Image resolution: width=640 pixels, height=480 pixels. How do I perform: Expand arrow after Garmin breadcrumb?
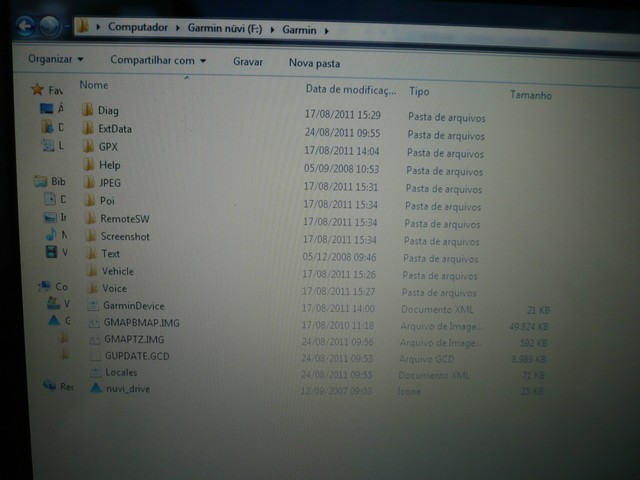327,31
